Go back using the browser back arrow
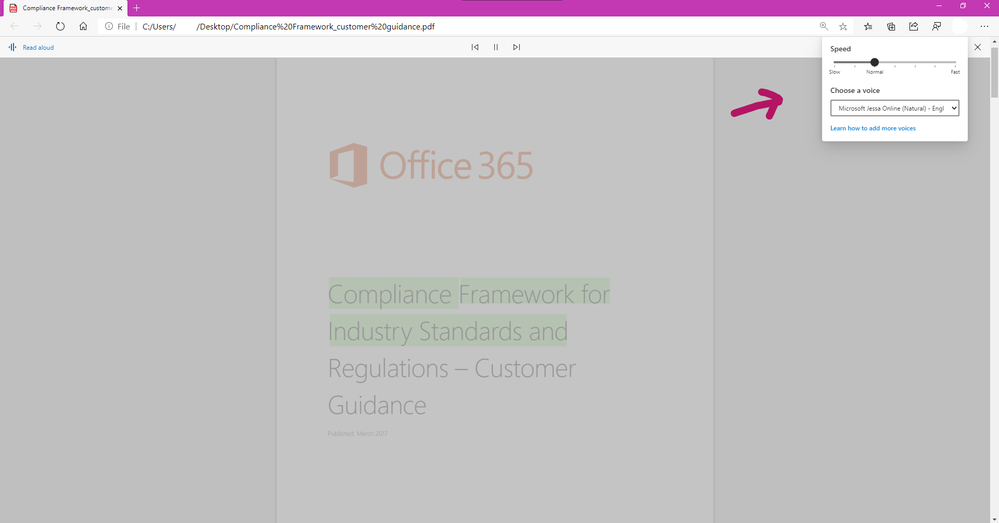 [15, 27]
